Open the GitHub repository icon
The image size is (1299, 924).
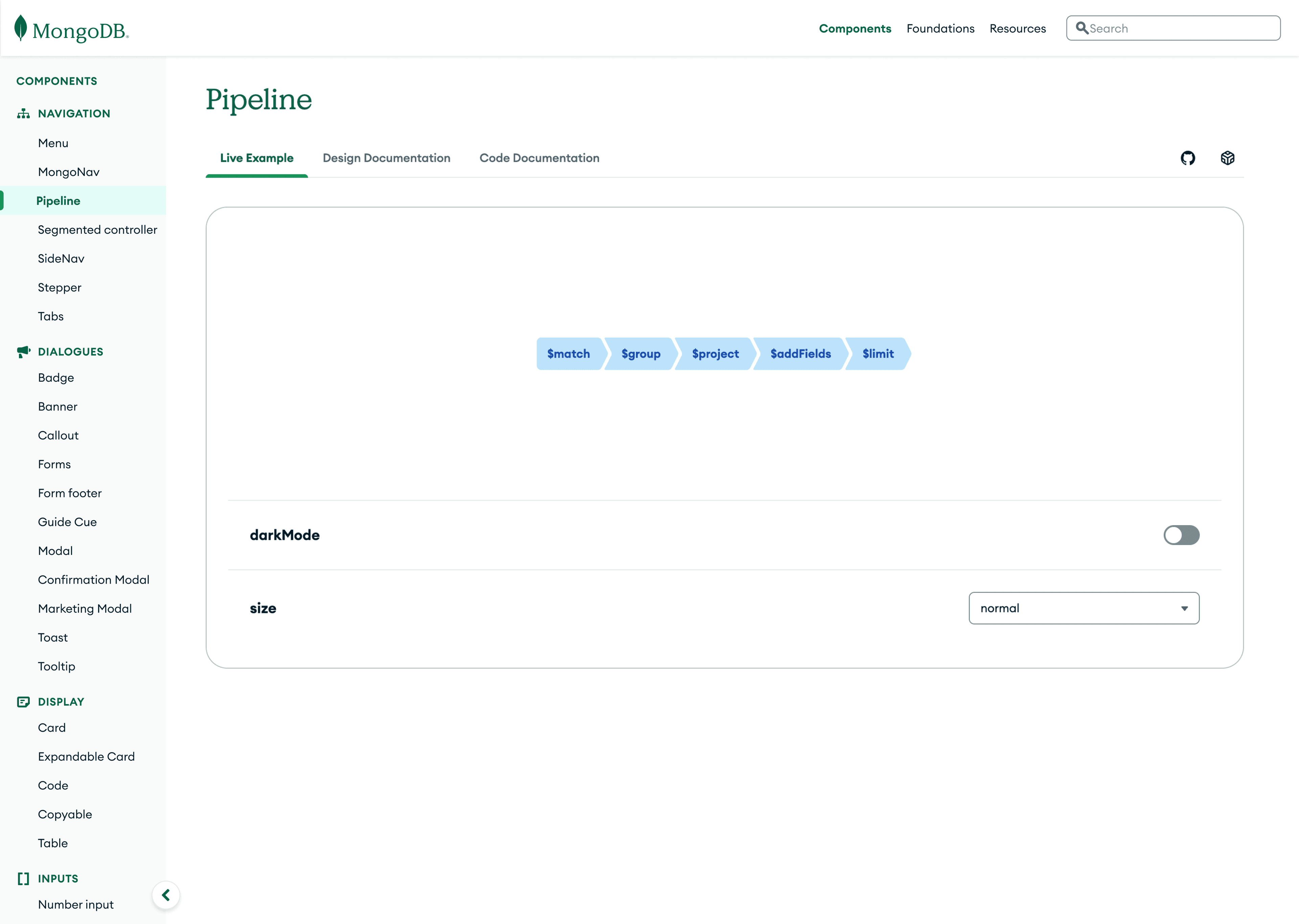[x=1188, y=158]
